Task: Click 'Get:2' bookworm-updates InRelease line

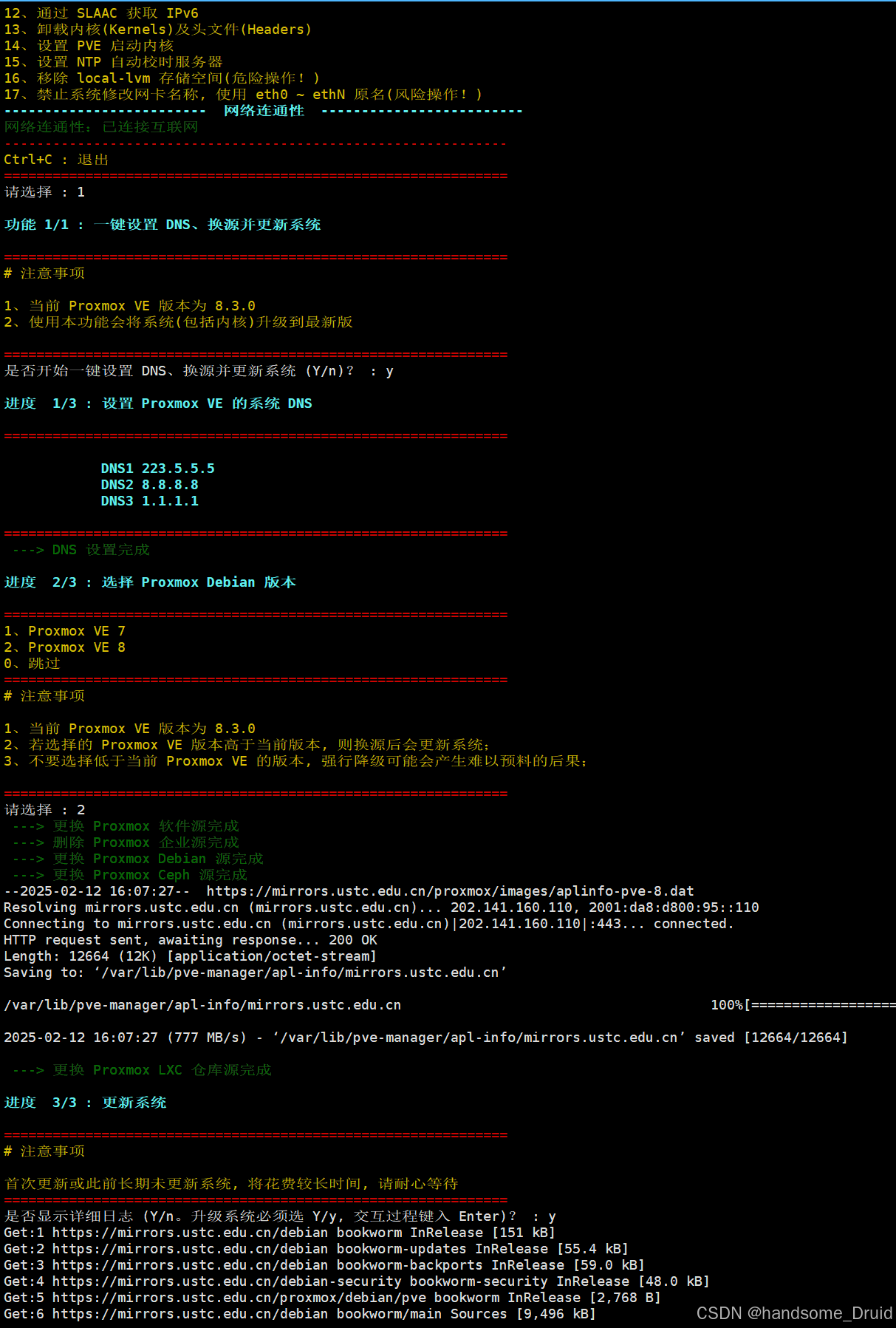Action: [316, 1249]
